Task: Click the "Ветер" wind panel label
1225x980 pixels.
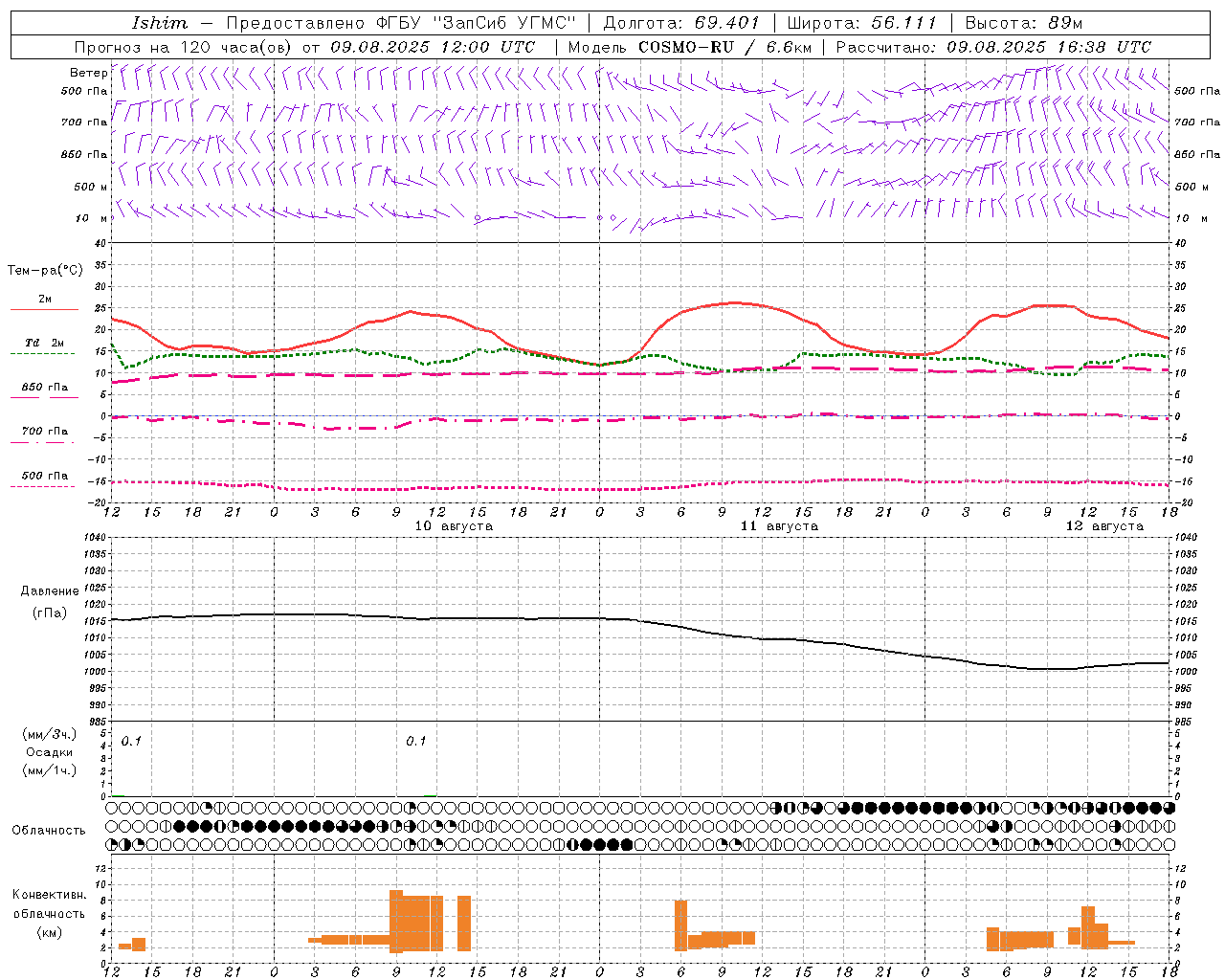Action: pos(88,73)
